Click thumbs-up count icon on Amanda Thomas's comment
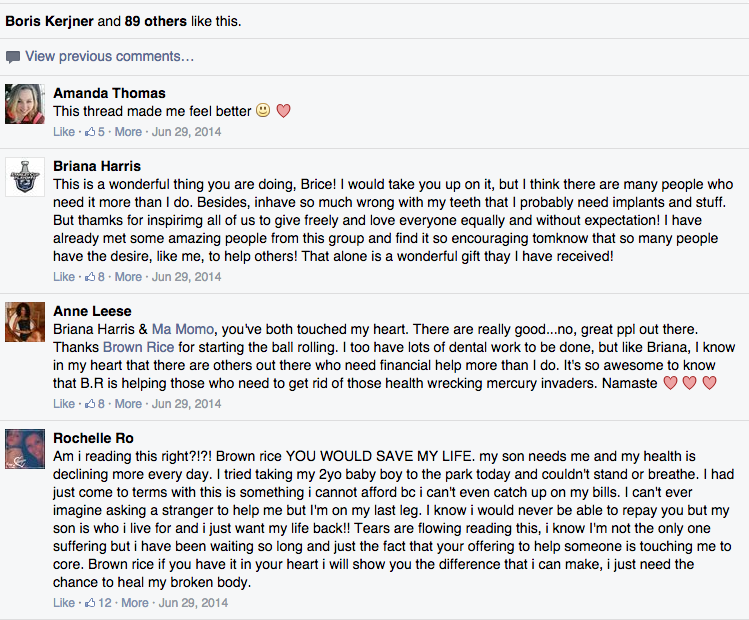 click(89, 132)
